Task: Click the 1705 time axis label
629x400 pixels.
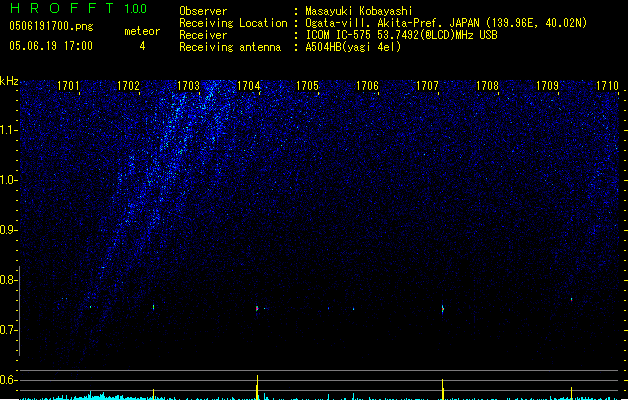Action: tap(307, 86)
